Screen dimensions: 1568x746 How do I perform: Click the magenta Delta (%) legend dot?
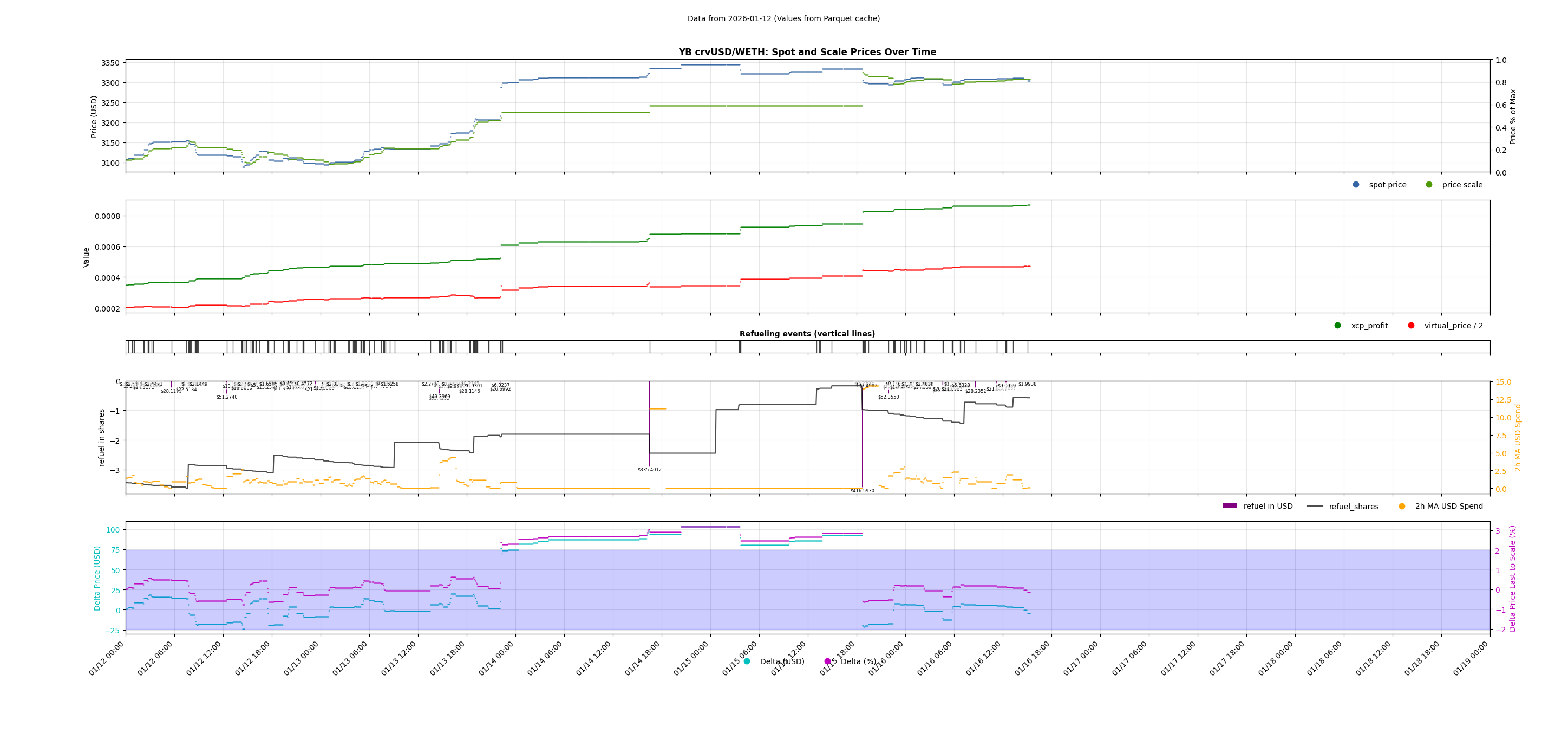point(827,661)
